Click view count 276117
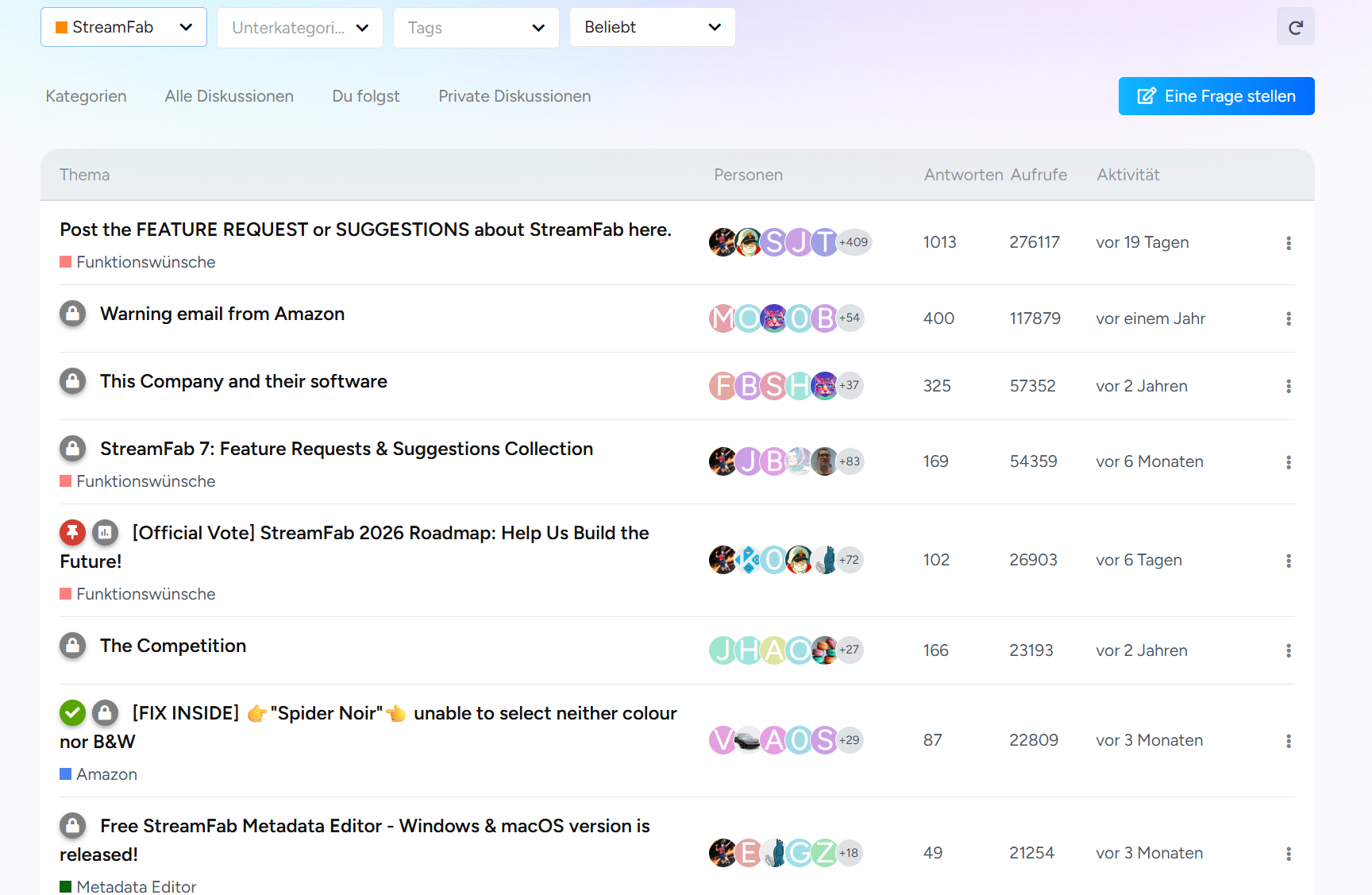 [x=1035, y=242]
